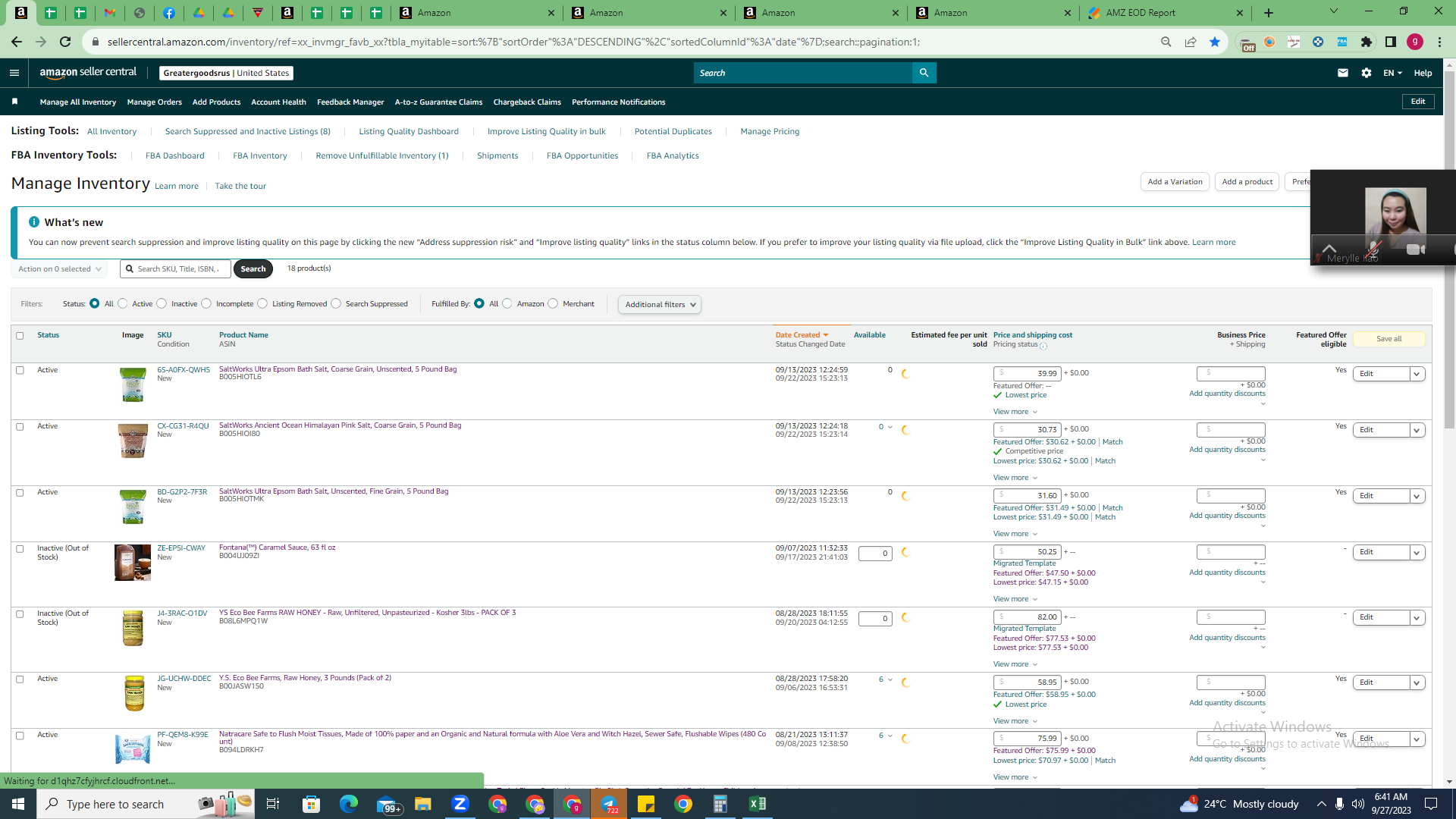Image resolution: width=1456 pixels, height=819 pixels.
Task: Open Sticky Notes from the taskbar
Action: click(646, 804)
